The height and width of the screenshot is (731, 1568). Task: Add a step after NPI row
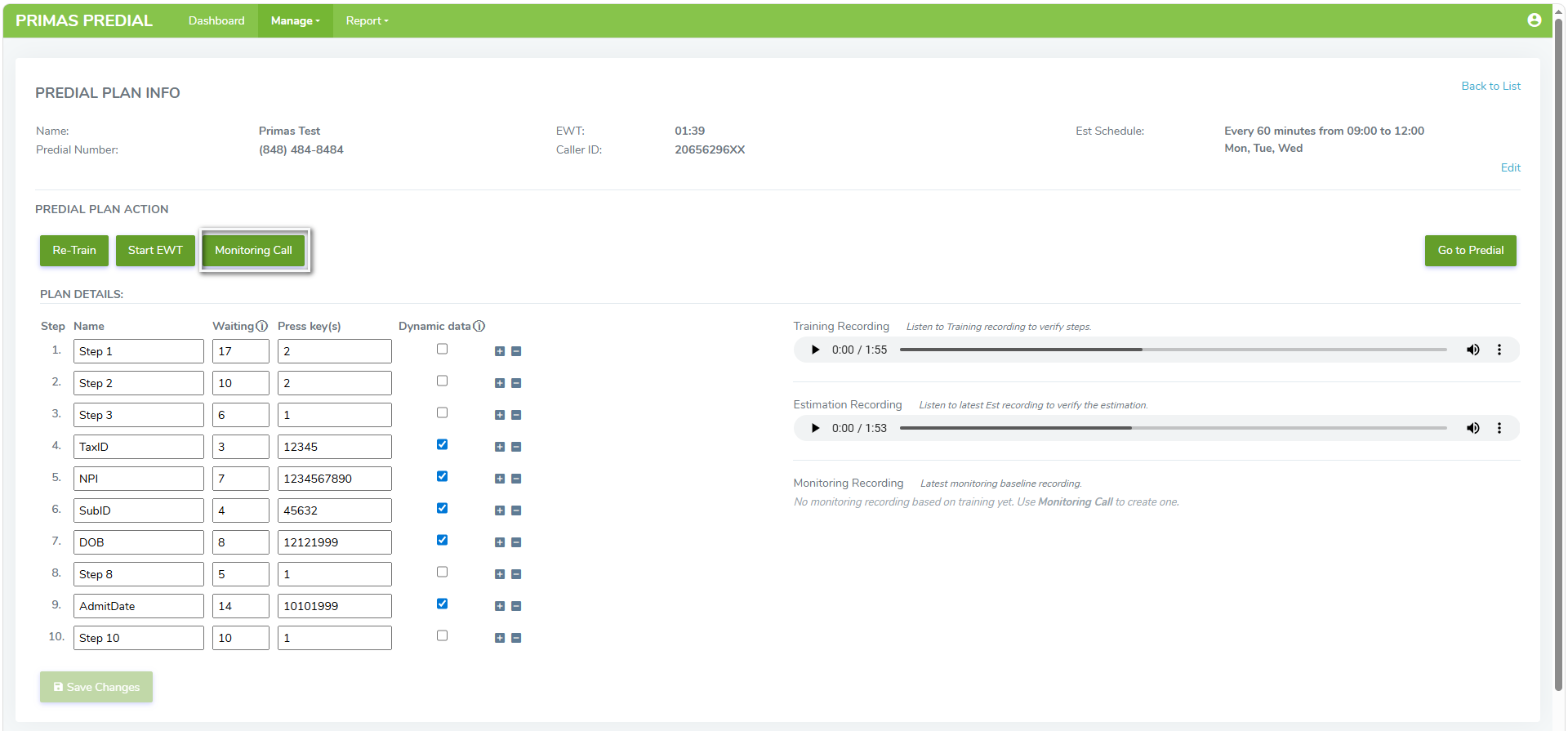[x=500, y=479]
